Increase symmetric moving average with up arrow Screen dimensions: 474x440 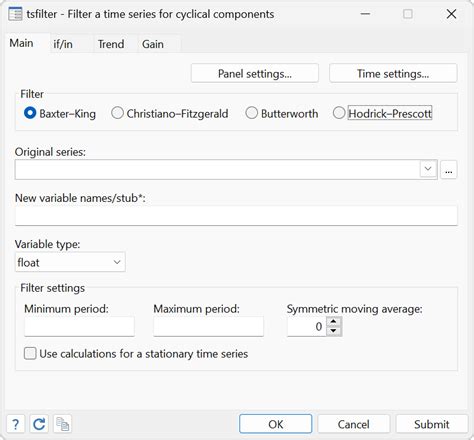tap(334, 321)
